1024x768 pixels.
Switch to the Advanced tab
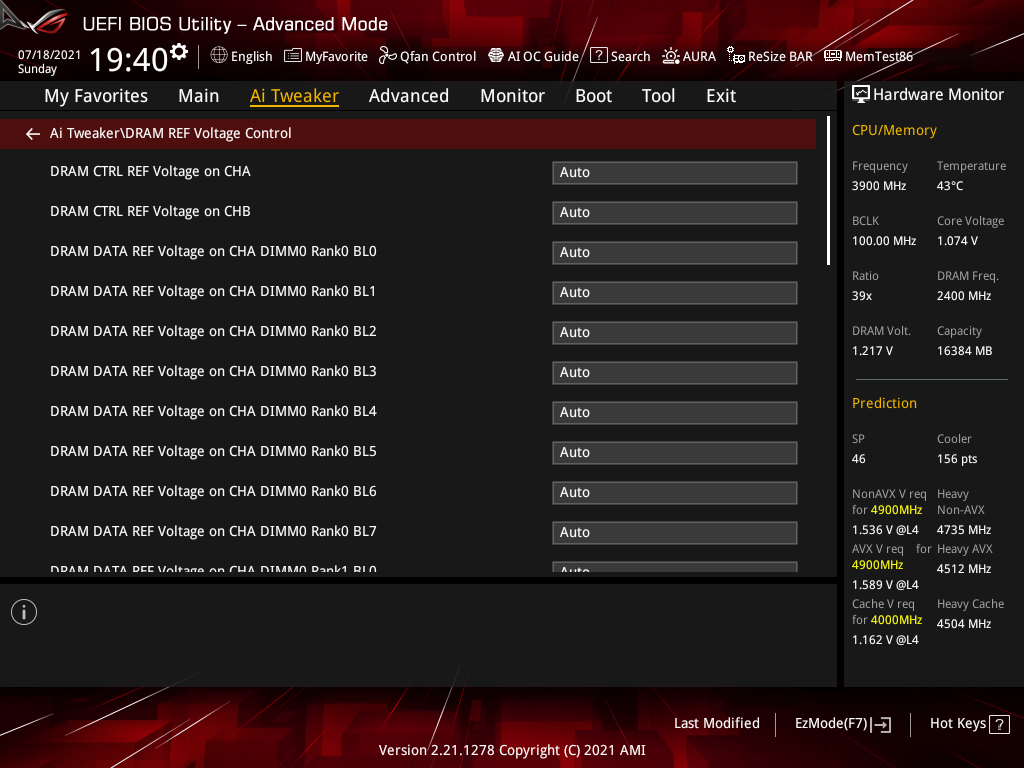(409, 95)
